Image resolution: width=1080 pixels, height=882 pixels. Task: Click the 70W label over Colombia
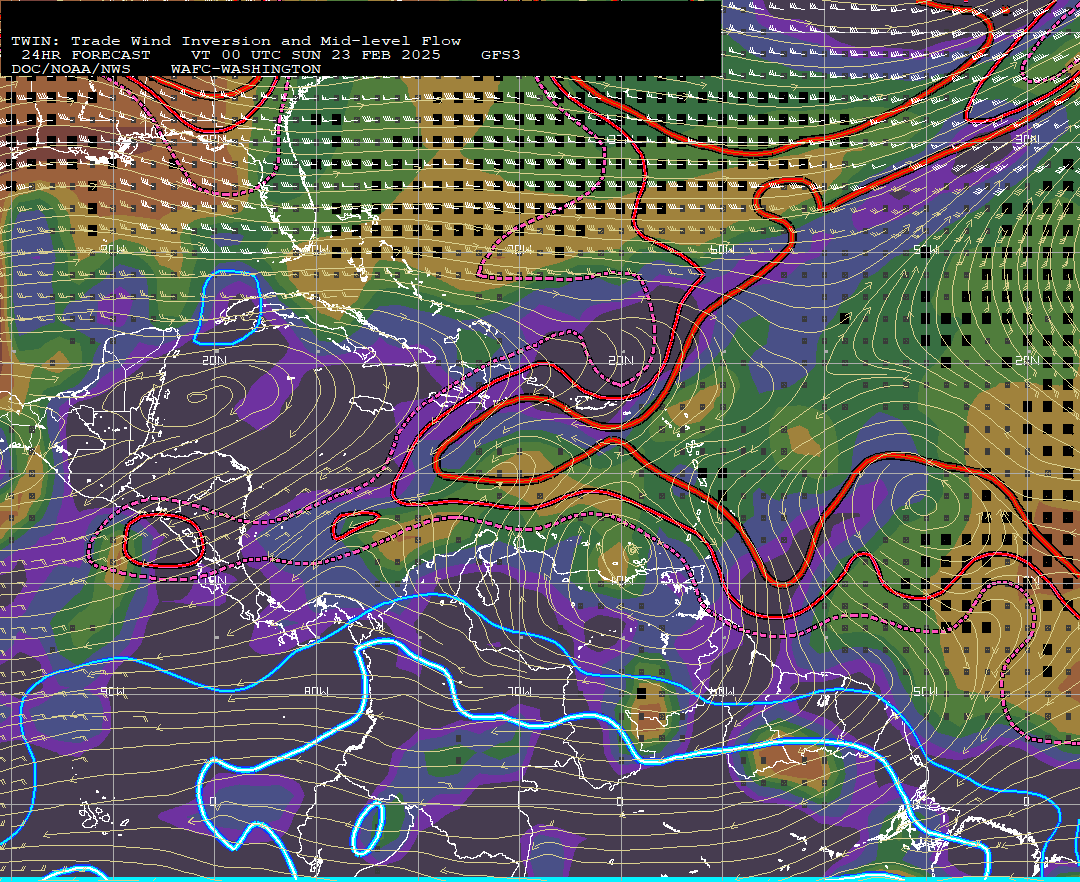tap(520, 691)
